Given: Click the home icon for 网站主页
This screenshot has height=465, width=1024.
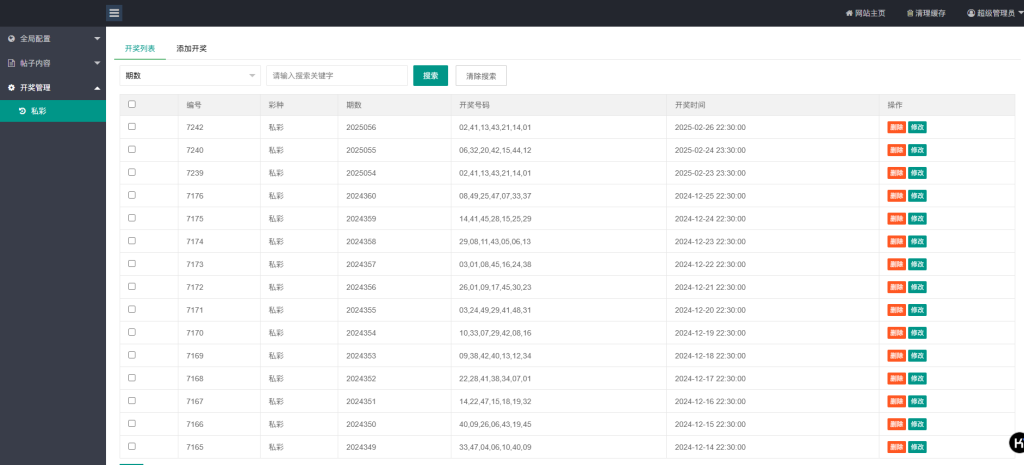Looking at the screenshot, I should click(x=850, y=14).
